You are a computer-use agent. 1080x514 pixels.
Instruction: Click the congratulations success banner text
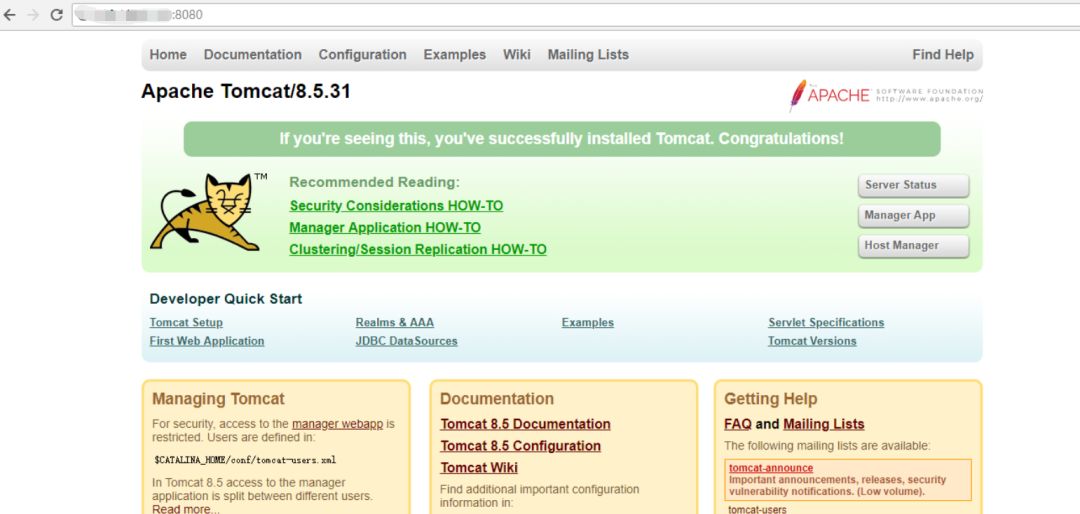tap(561, 138)
